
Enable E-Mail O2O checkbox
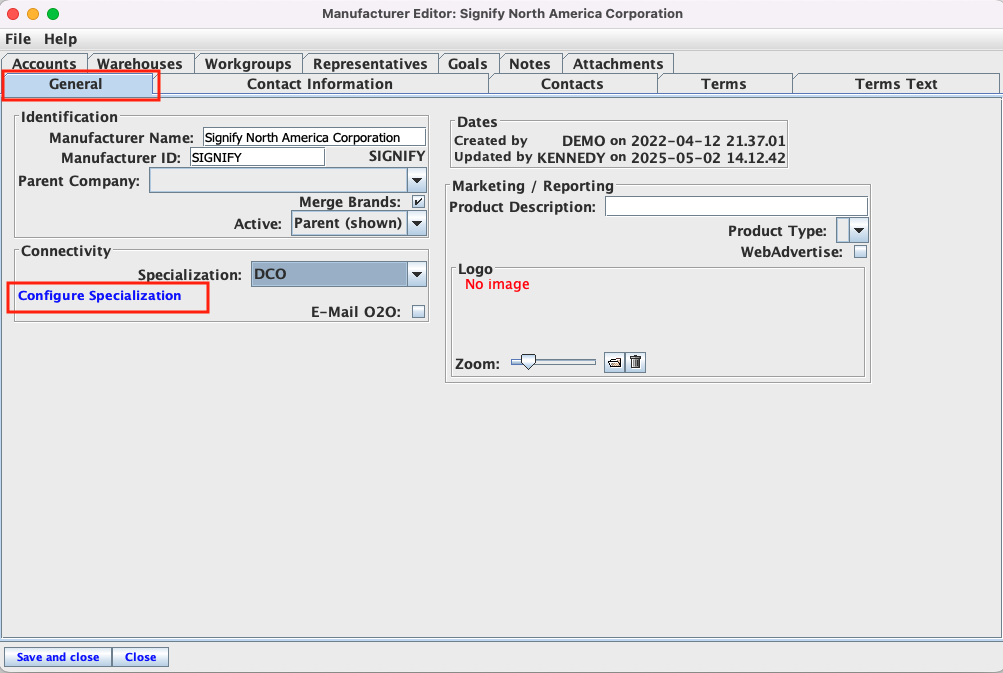pyautogui.click(x=418, y=312)
